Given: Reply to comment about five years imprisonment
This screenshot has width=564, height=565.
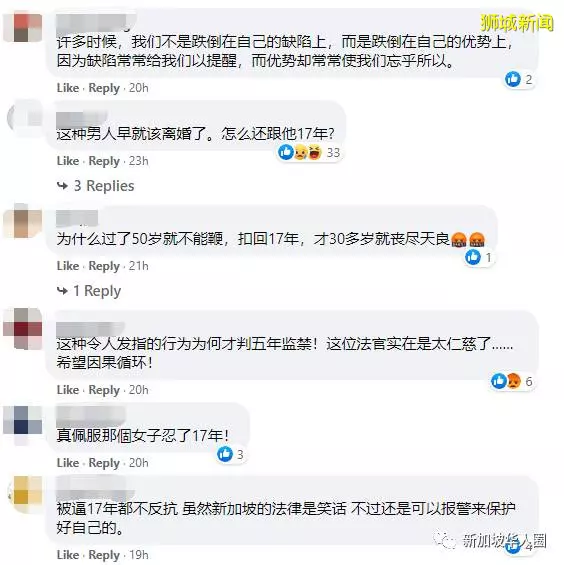Looking at the screenshot, I should 104,390.
